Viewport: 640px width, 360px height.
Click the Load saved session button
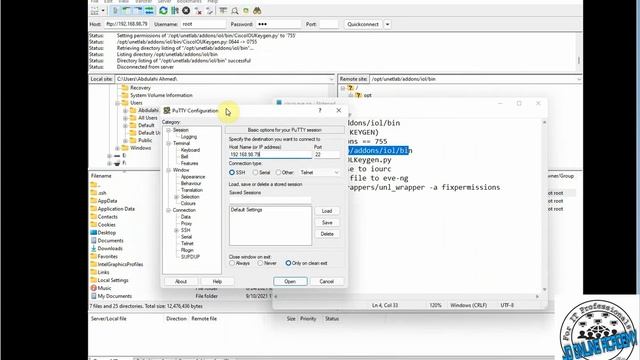click(x=327, y=211)
